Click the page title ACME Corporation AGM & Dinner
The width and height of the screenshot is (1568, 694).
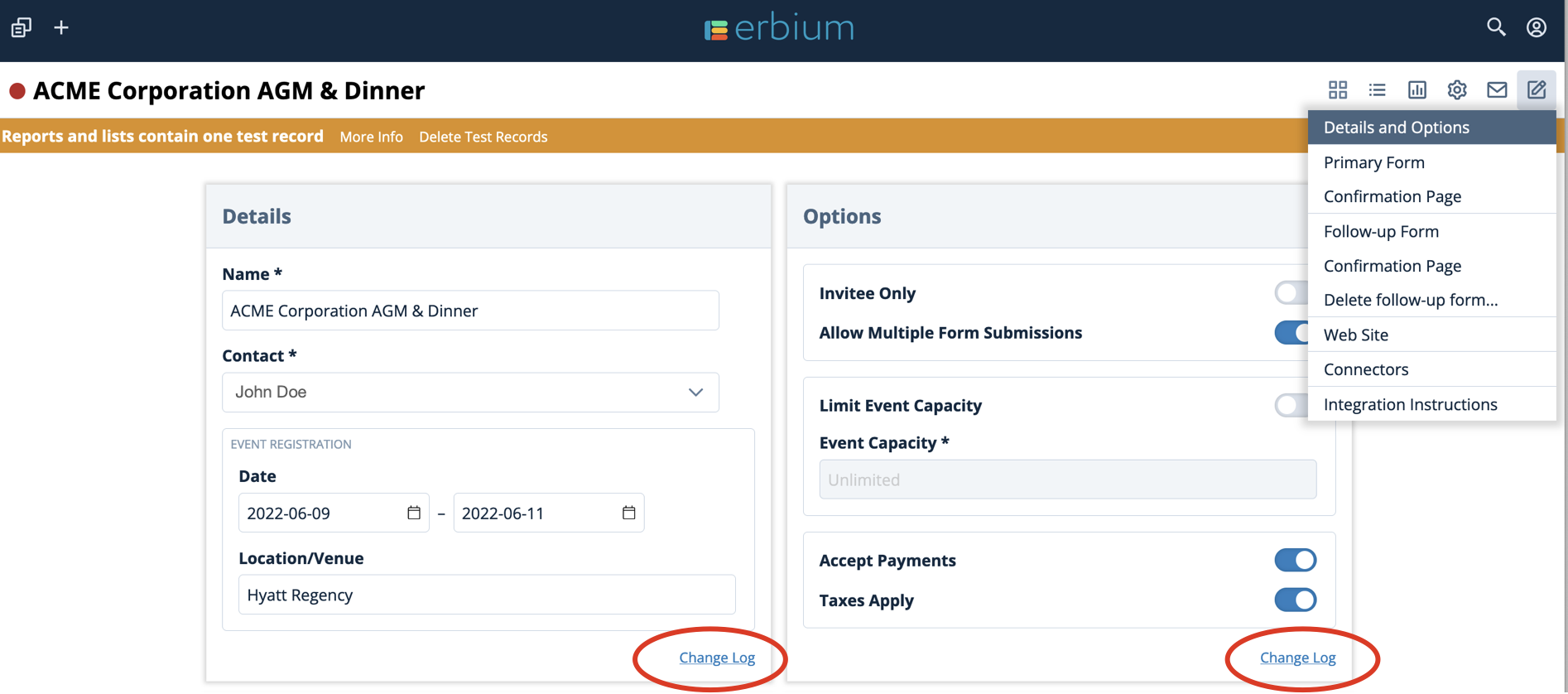tap(229, 90)
